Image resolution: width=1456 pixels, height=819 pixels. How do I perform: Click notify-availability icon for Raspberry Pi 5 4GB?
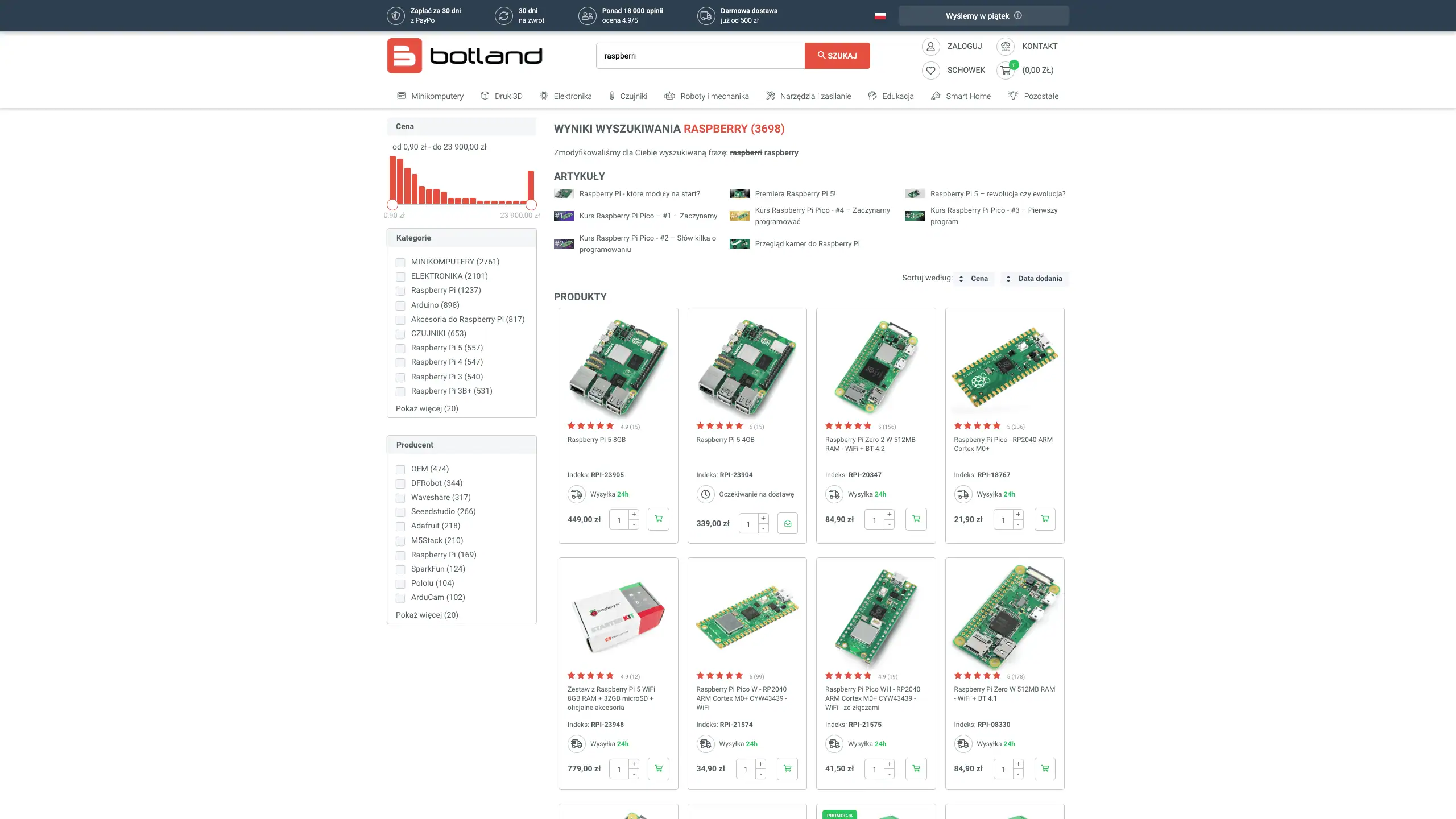(787, 523)
